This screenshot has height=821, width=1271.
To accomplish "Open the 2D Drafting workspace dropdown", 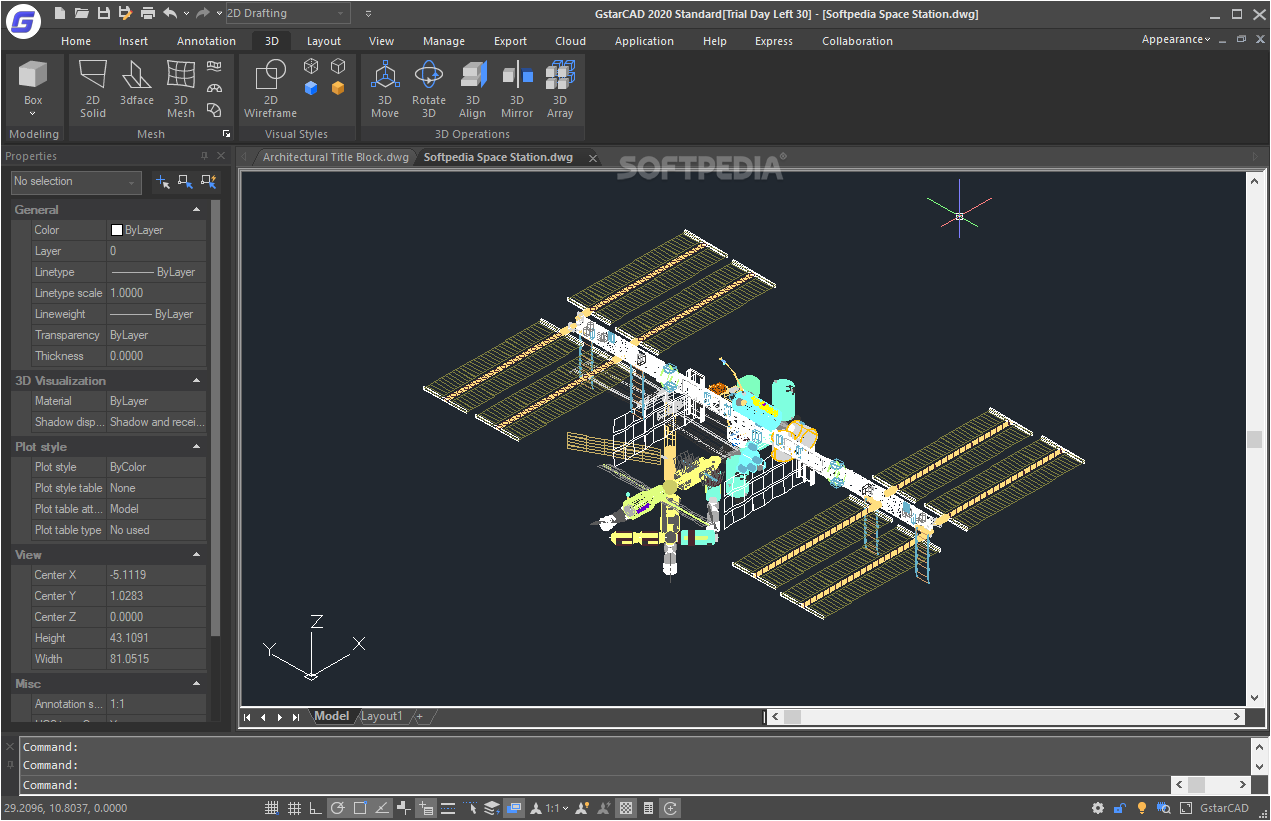I will (x=286, y=13).
